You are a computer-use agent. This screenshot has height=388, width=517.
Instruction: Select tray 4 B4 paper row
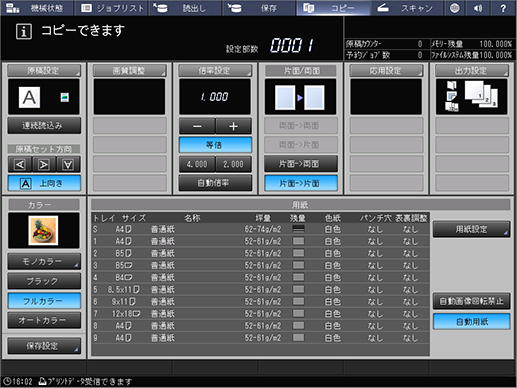click(260, 277)
